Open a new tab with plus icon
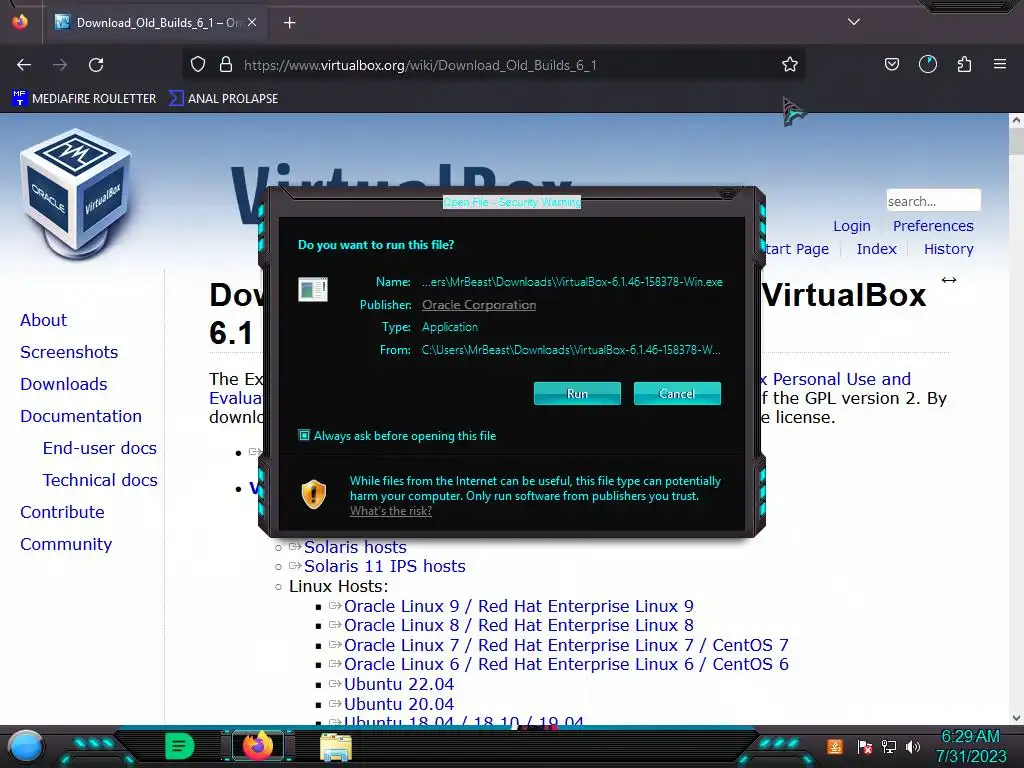The width and height of the screenshot is (1024, 768). [x=289, y=23]
